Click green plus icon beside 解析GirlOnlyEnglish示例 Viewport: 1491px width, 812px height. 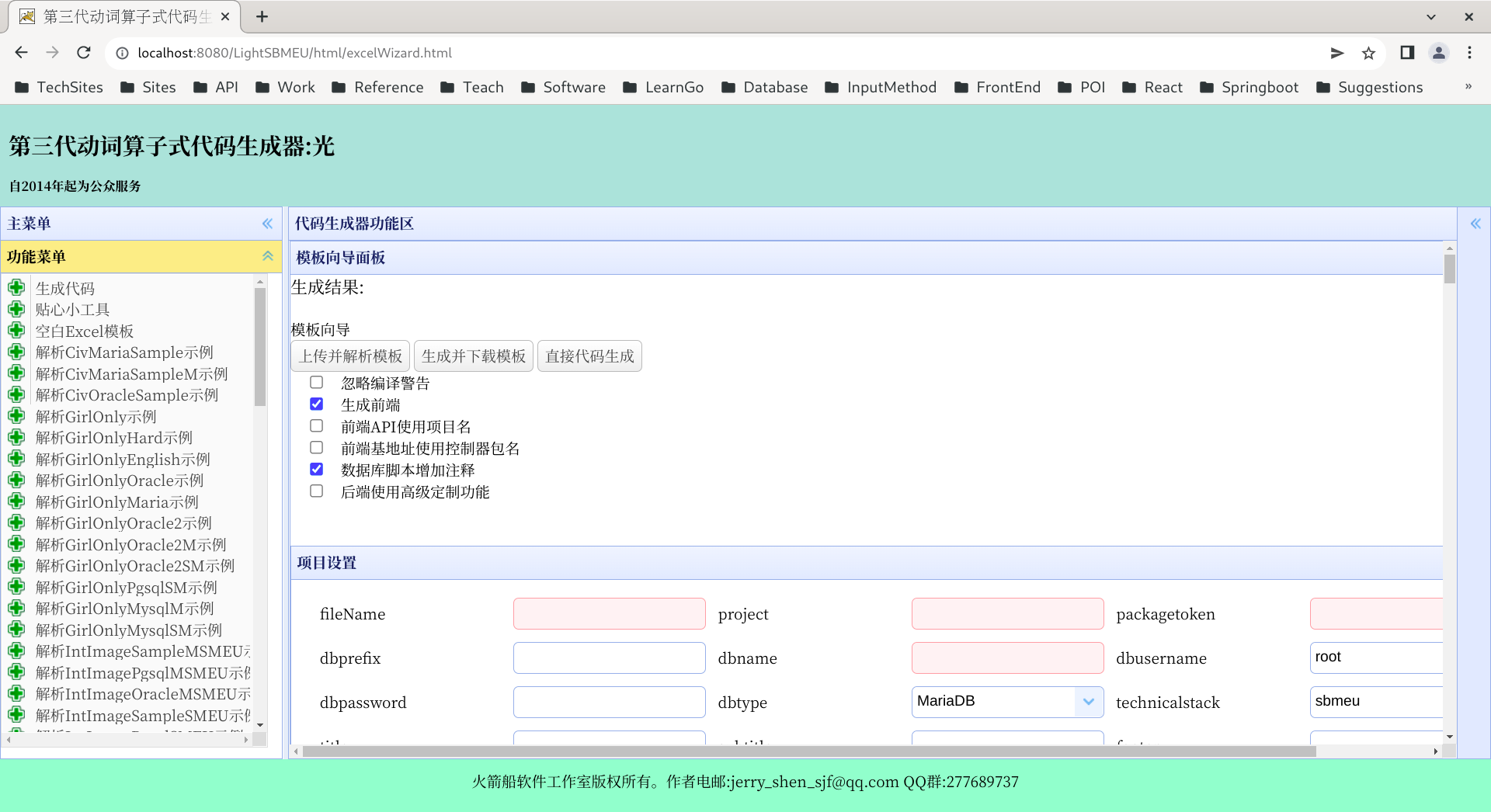[16, 459]
